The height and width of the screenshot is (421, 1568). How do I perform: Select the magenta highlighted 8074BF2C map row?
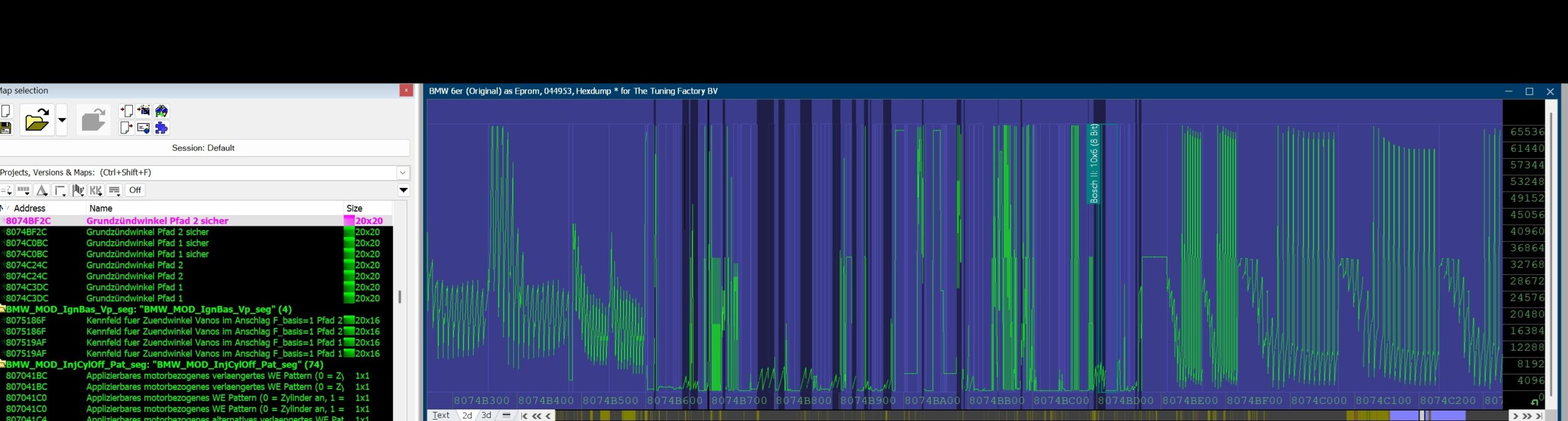(x=196, y=221)
